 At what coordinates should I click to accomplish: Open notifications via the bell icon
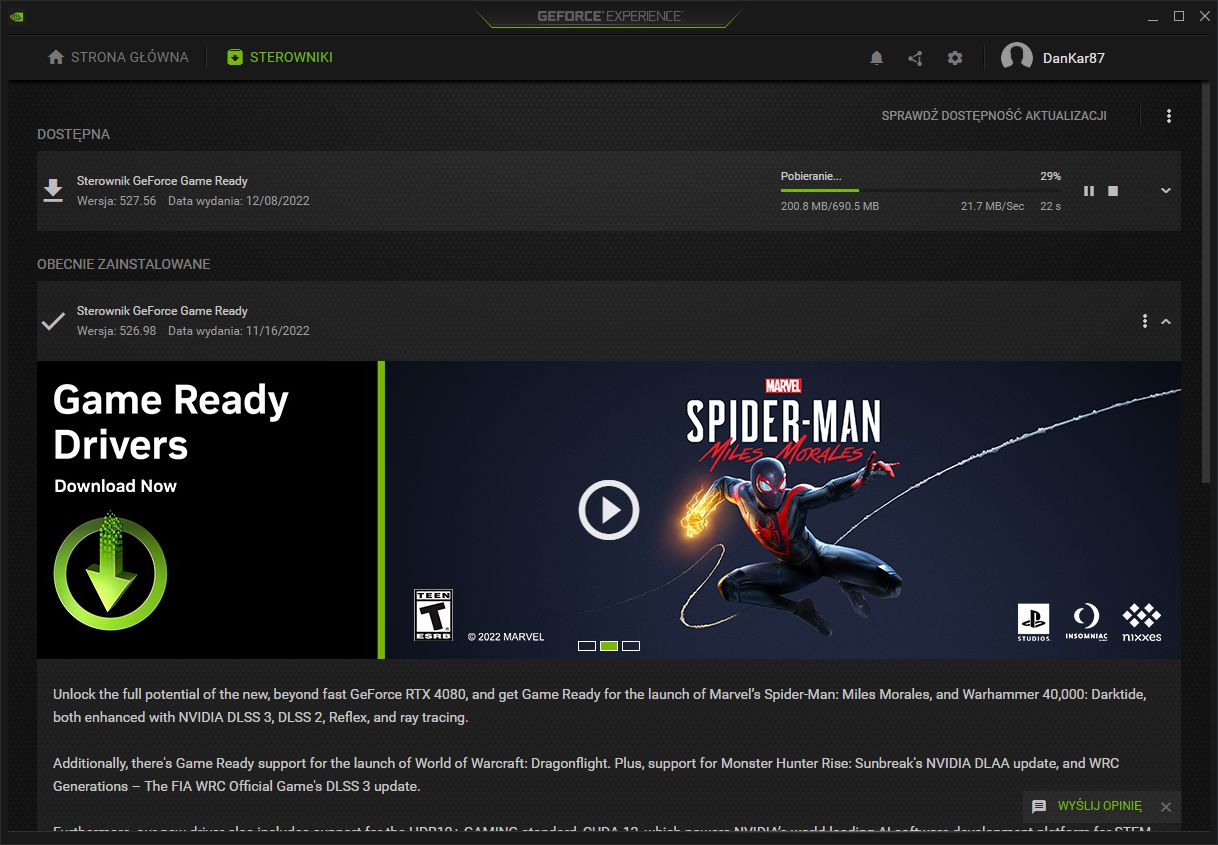[876, 57]
